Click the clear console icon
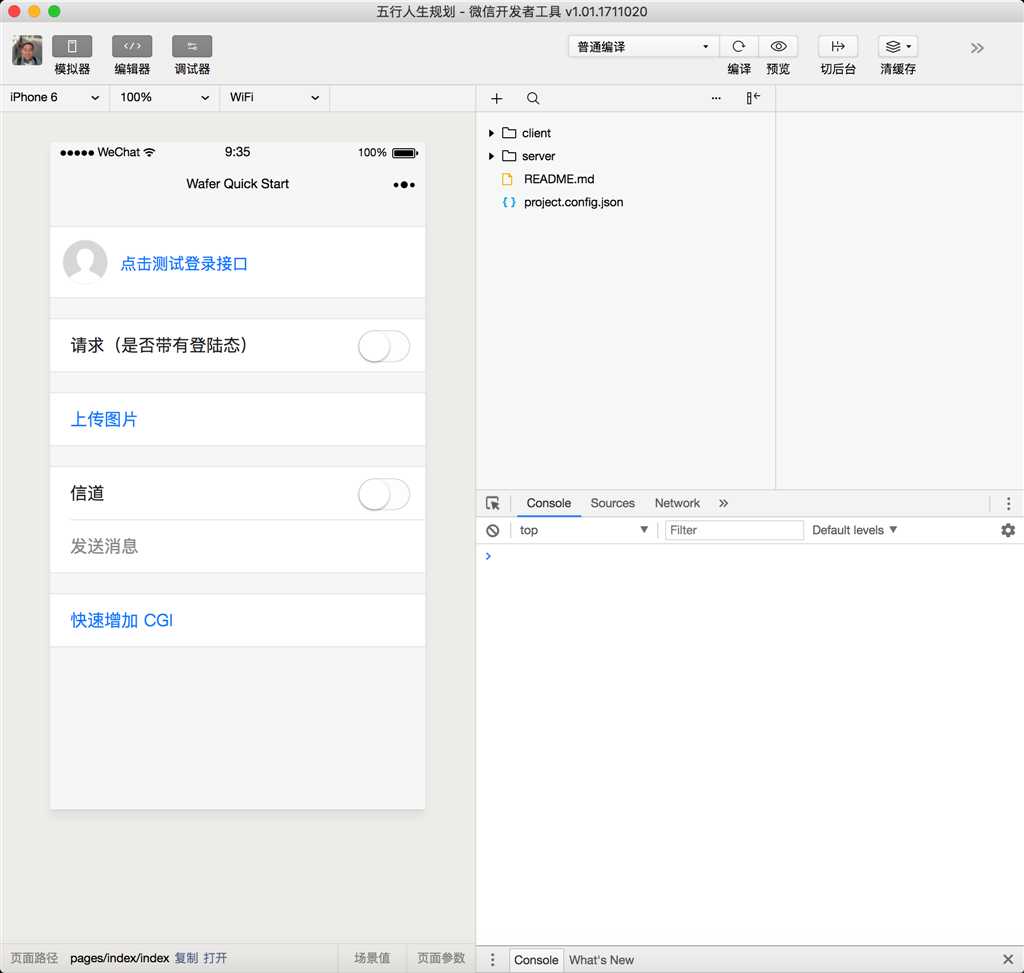The image size is (1024, 973). tap(492, 530)
